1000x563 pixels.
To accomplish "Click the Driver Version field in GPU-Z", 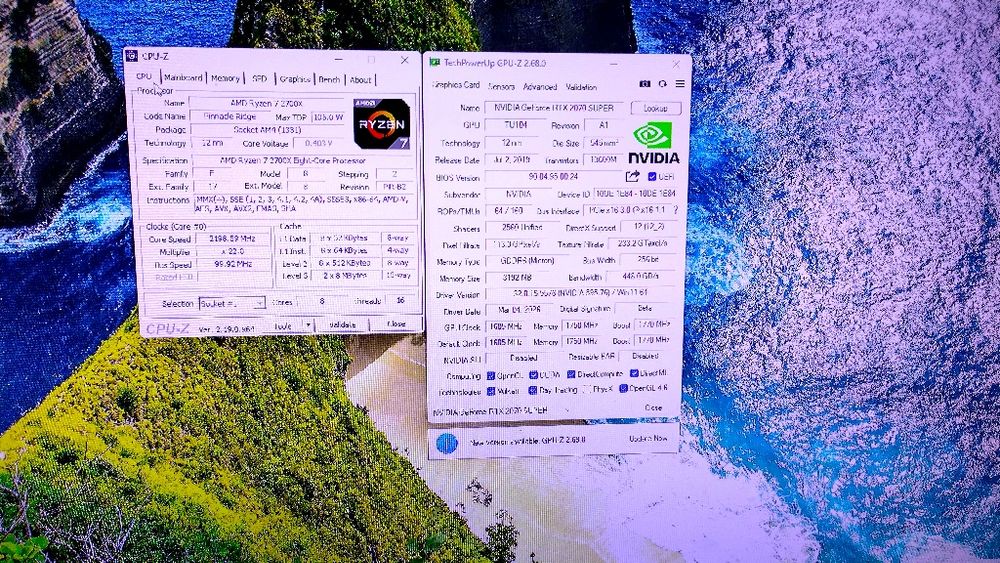I will click(x=580, y=293).
